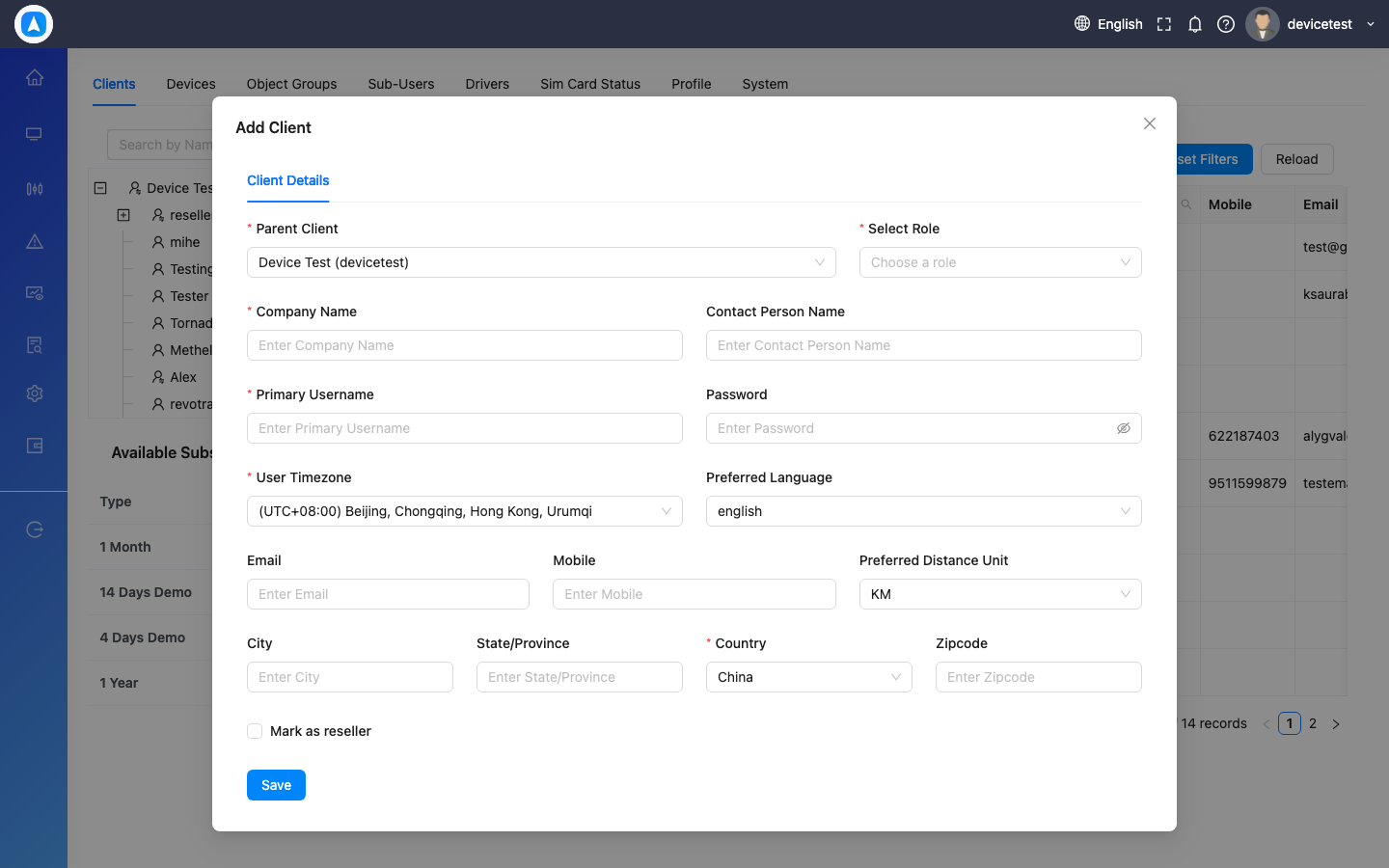
Task: Open the User Timezone dropdown
Action: (465, 511)
